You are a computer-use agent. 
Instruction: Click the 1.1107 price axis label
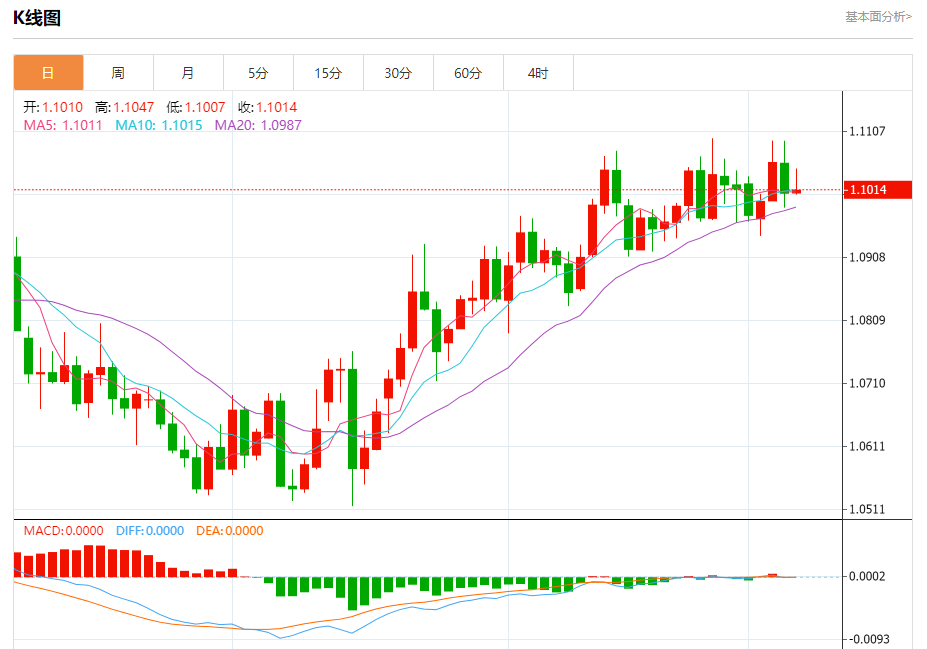coord(867,131)
